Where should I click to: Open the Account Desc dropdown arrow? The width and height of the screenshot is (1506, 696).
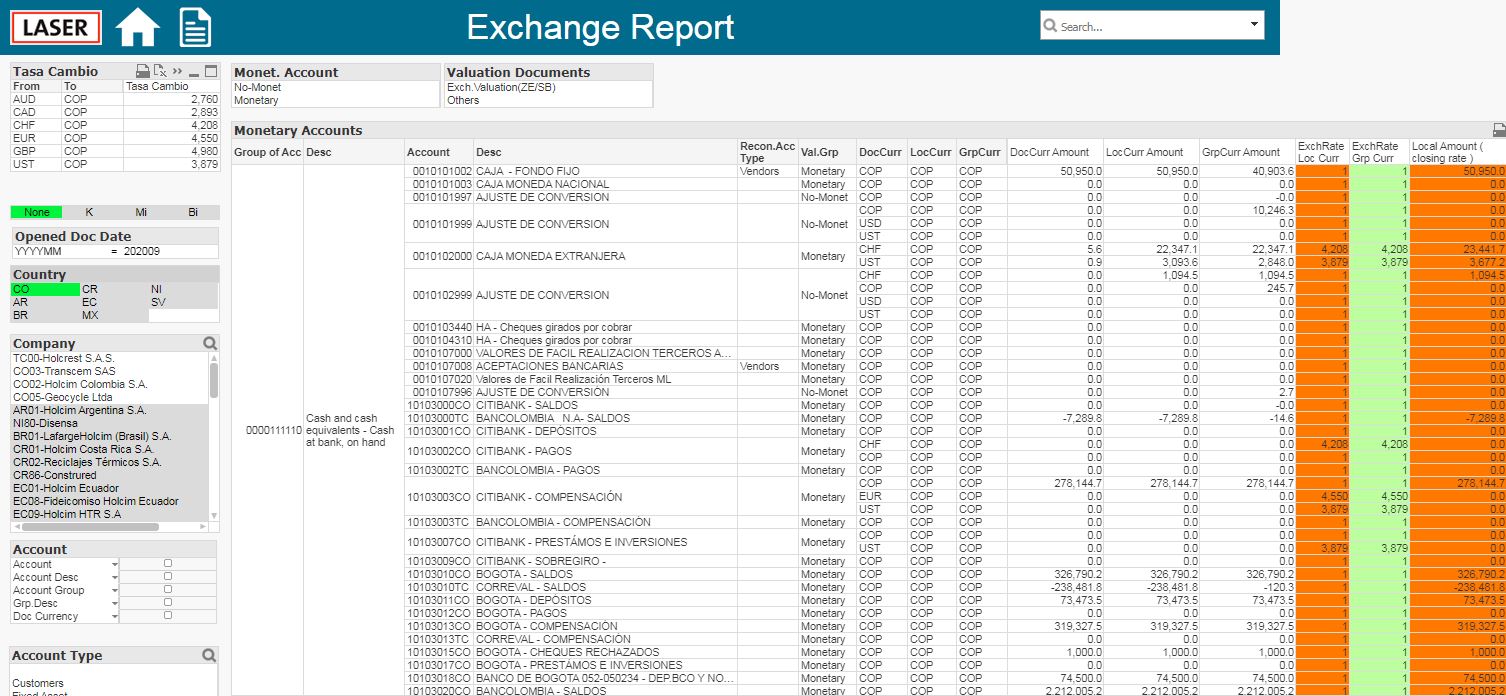pyautogui.click(x=114, y=578)
